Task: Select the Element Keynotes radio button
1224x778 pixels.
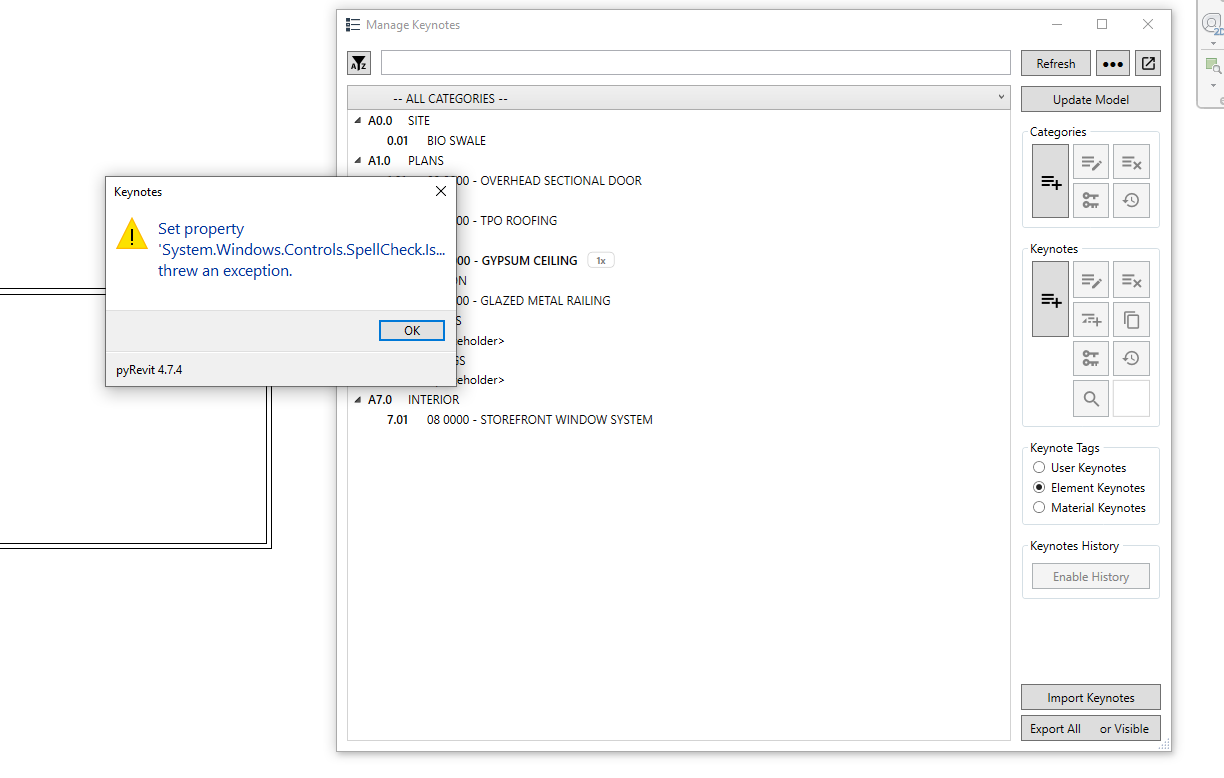Action: [x=1039, y=487]
